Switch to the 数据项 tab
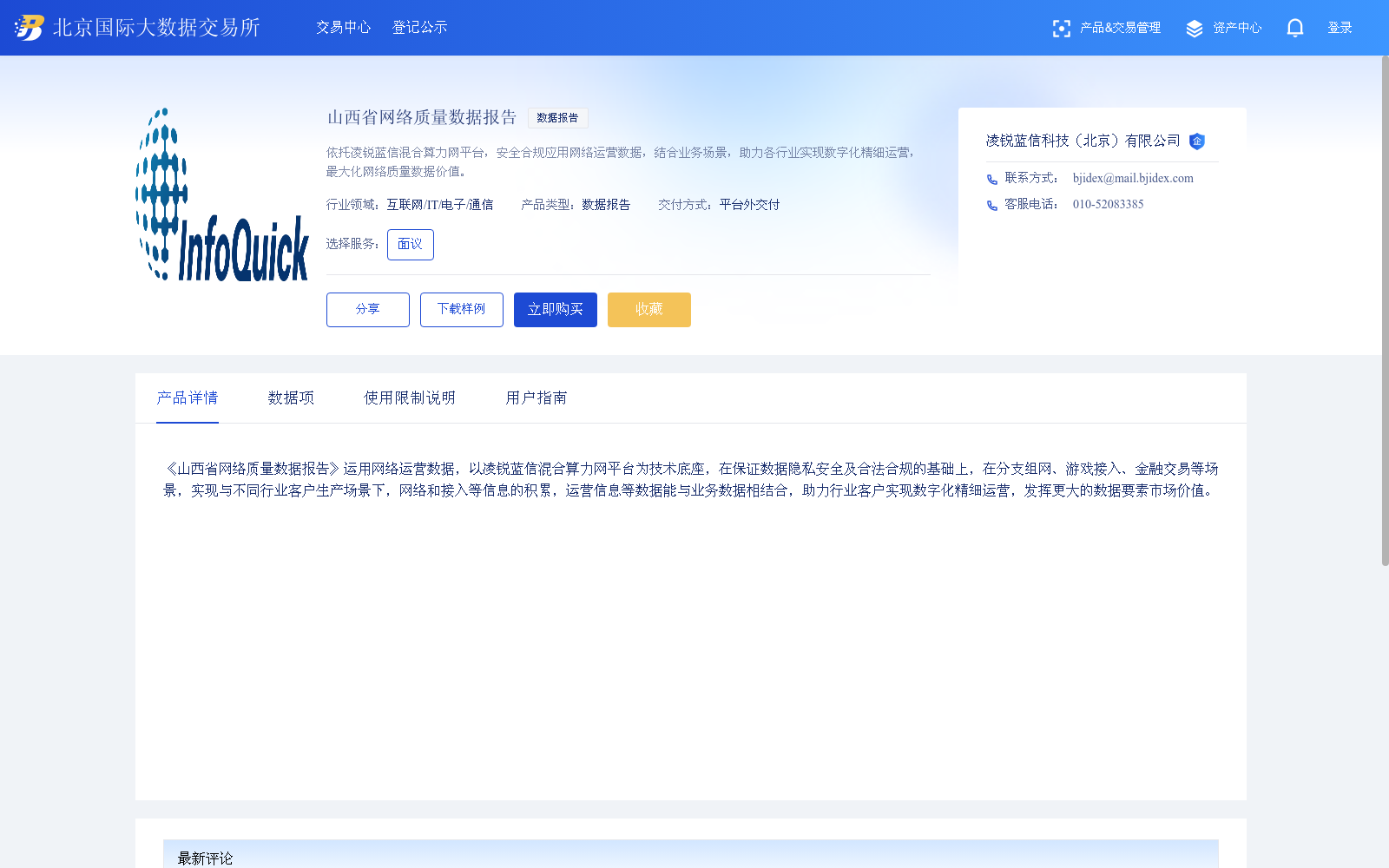This screenshot has height=868, width=1389. [x=292, y=398]
